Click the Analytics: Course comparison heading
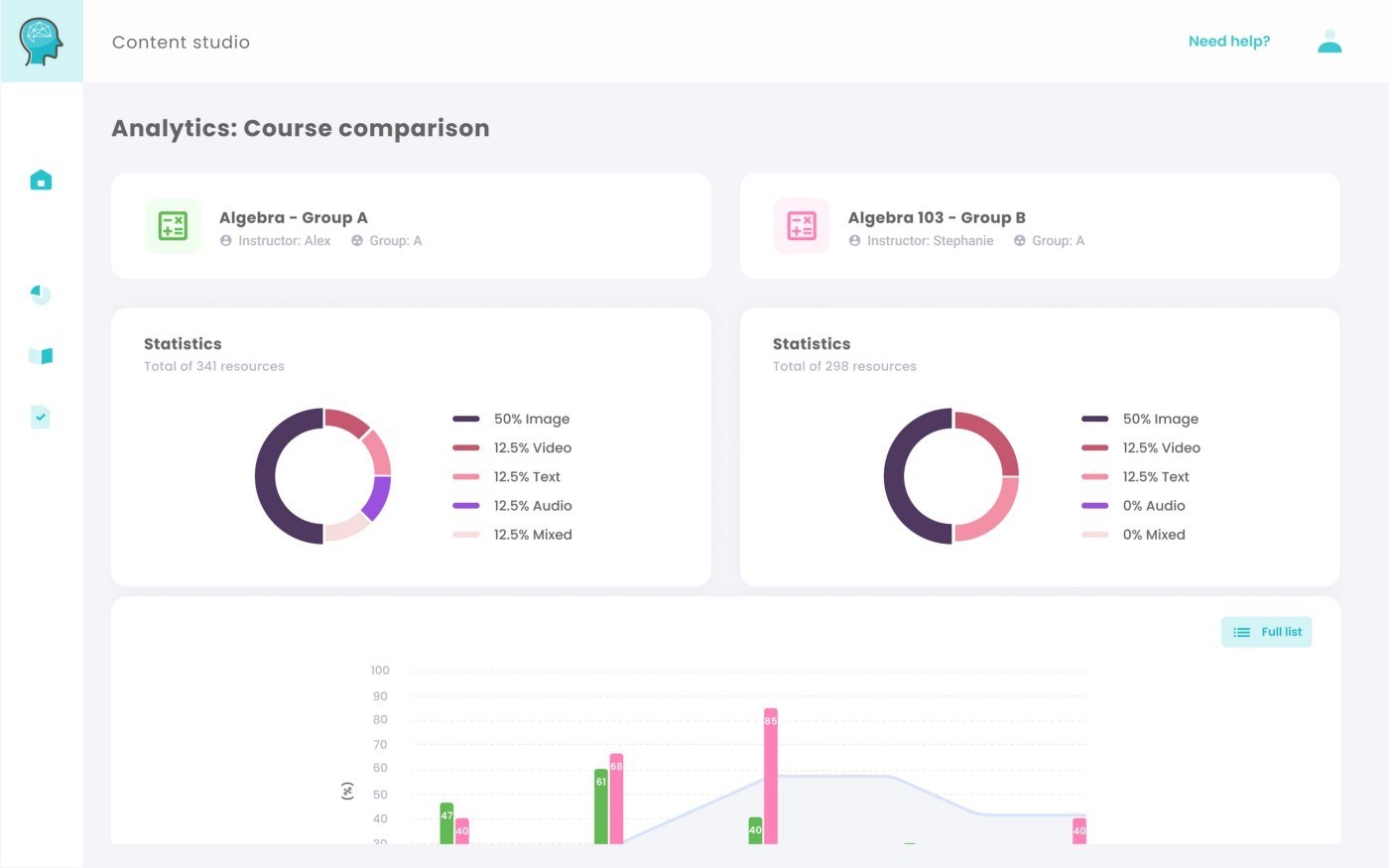 pos(301,128)
